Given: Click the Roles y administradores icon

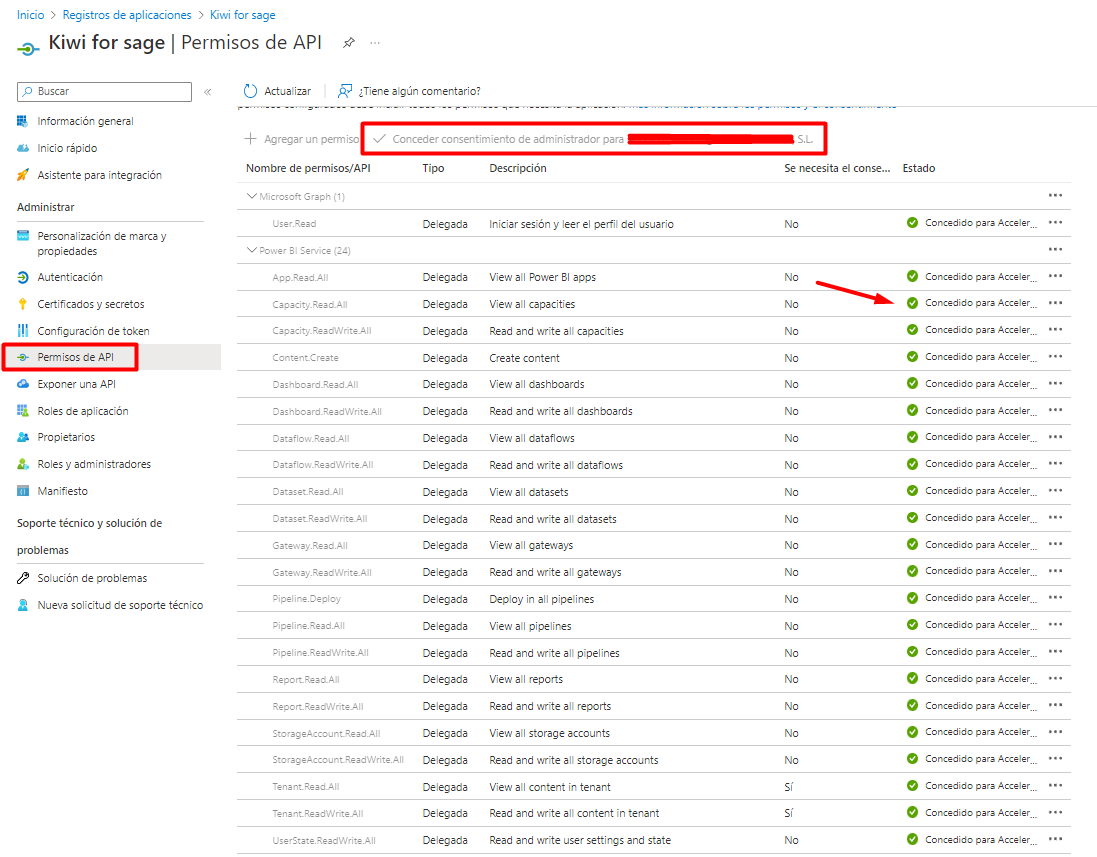Looking at the screenshot, I should tap(23, 464).
